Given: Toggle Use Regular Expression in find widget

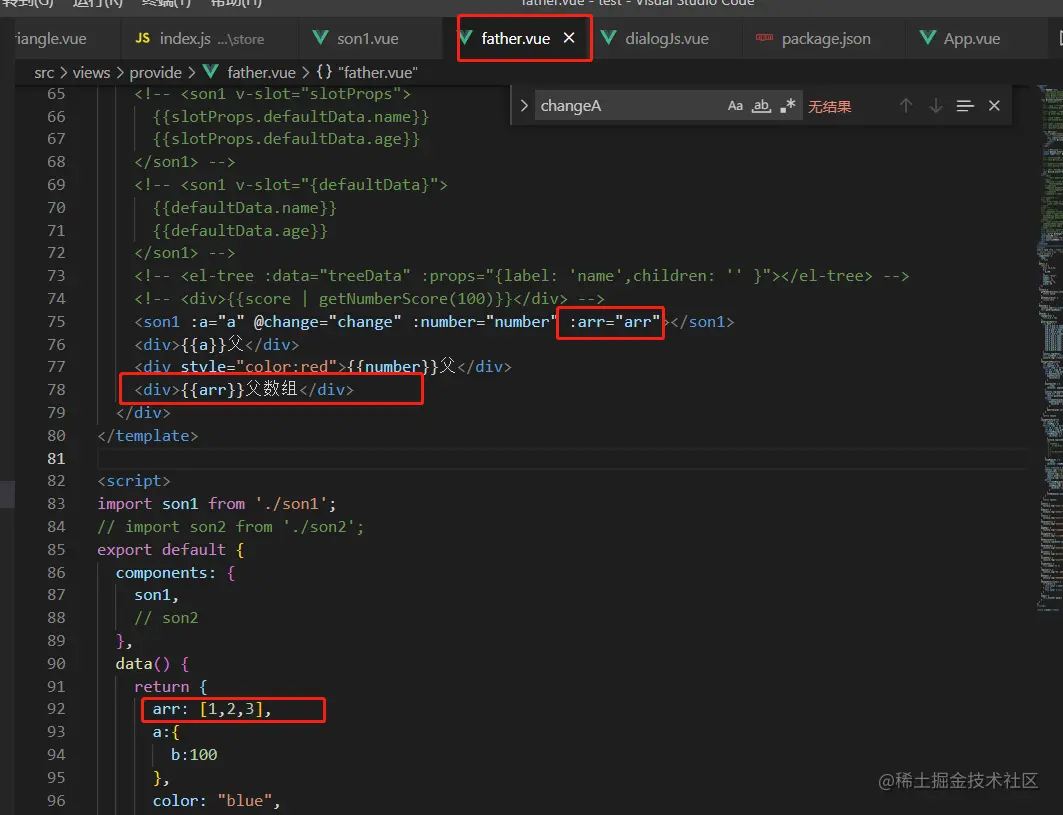Looking at the screenshot, I should point(787,106).
